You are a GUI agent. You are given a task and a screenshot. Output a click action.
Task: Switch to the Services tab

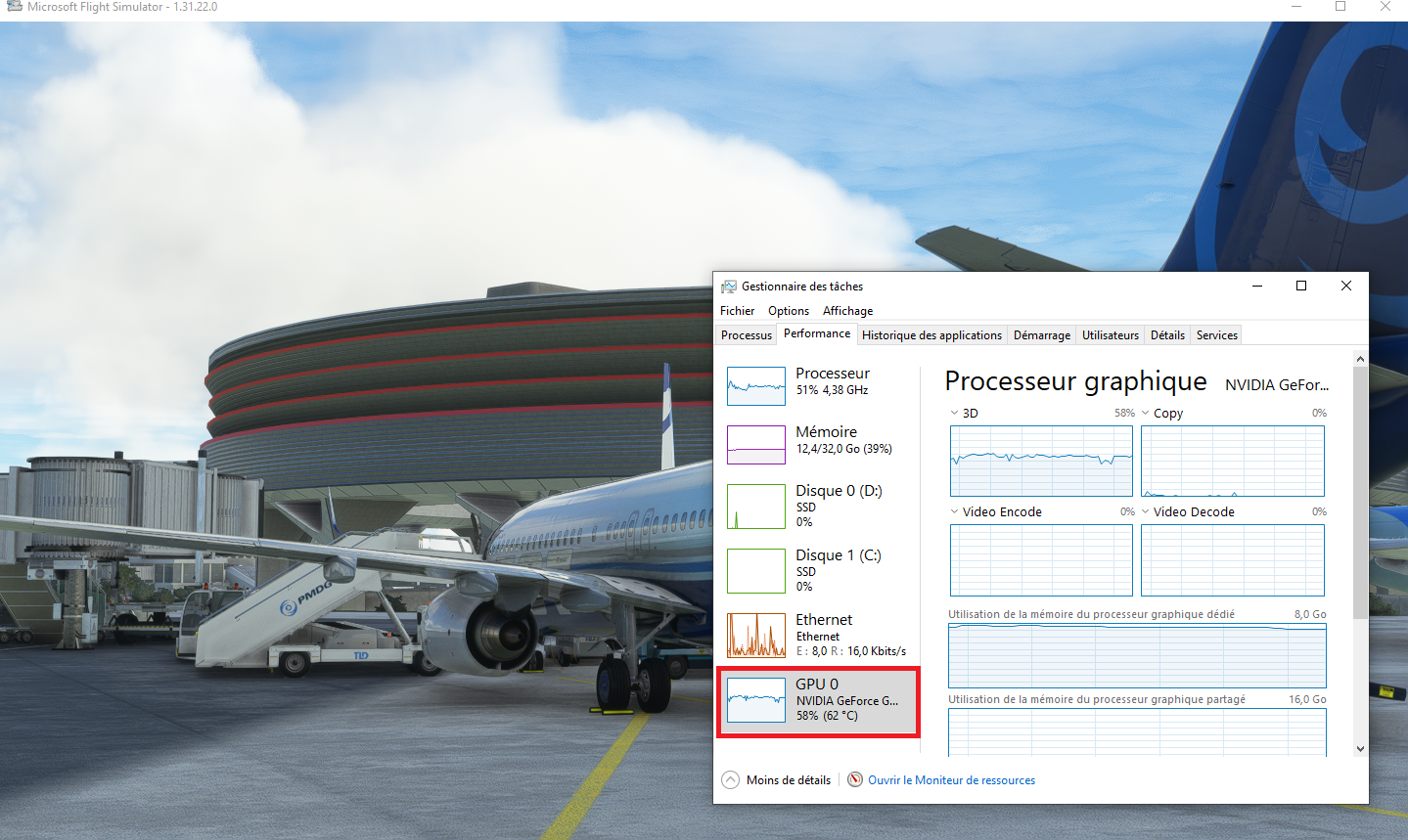tap(1217, 335)
